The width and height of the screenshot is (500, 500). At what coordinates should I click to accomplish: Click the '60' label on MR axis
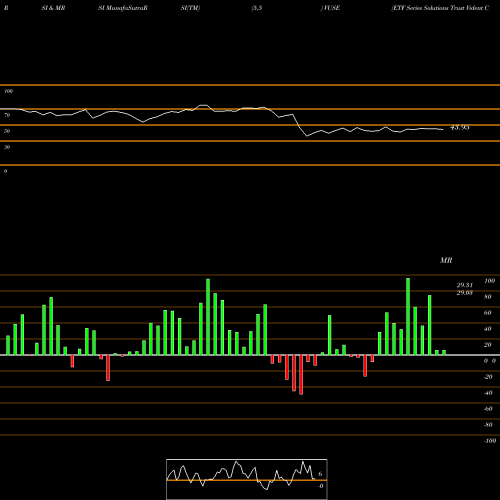(488, 313)
